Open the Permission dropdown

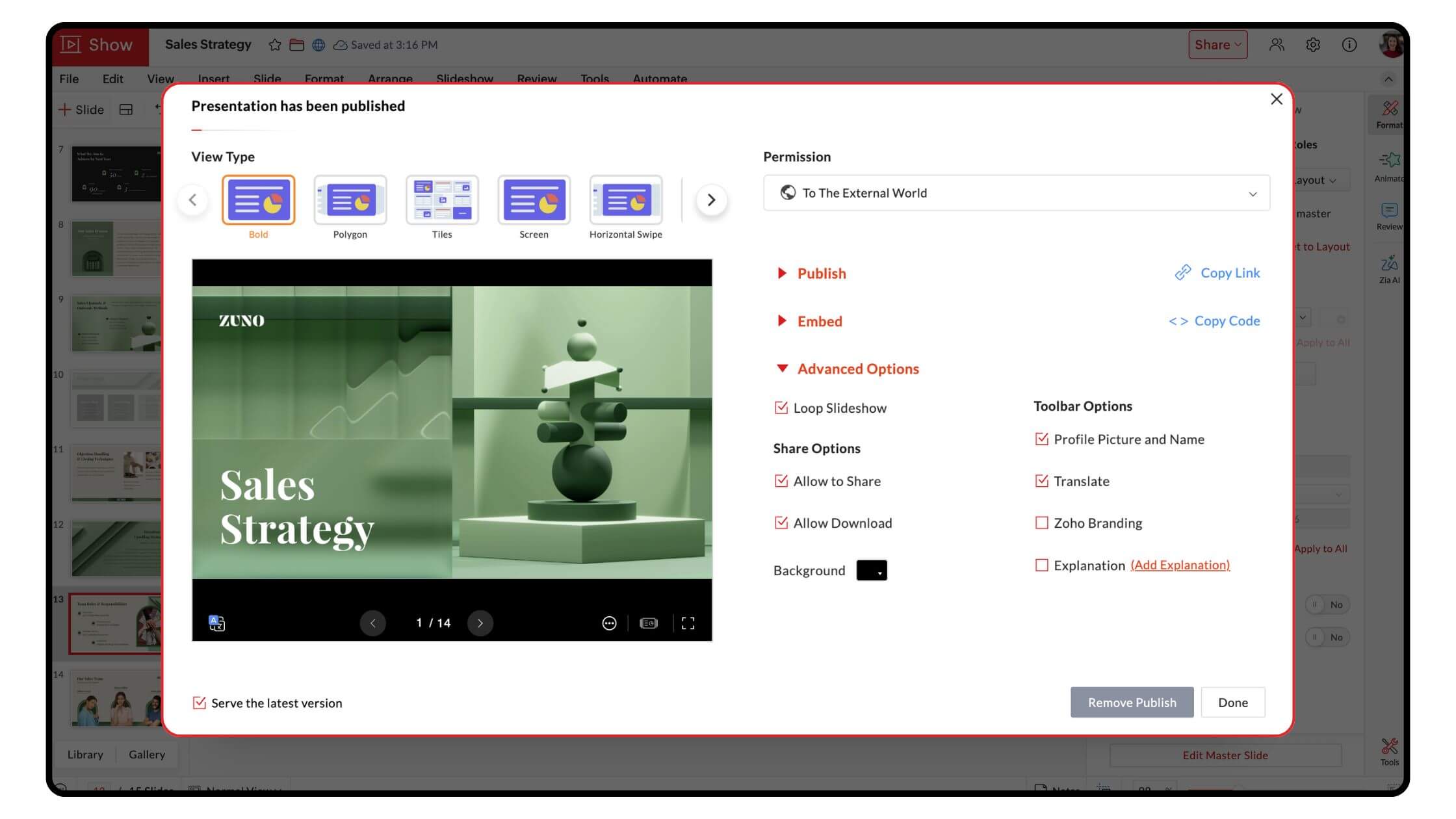[1016, 193]
